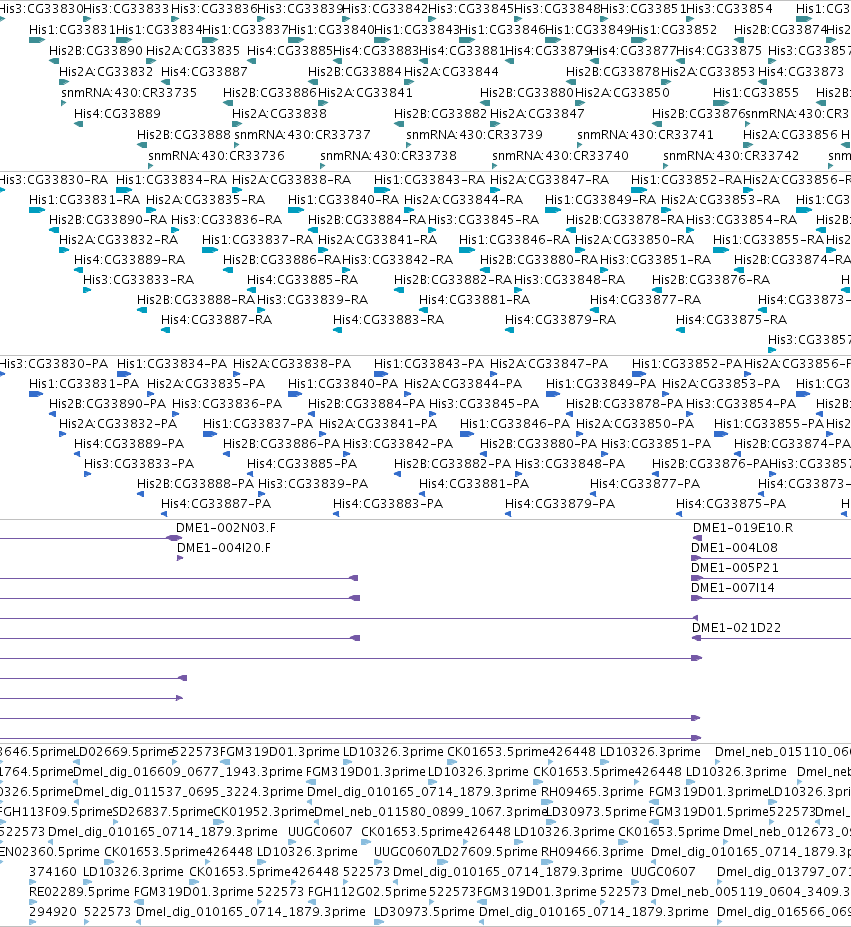
Task: Click the His2B:CG33890 gene label
Action: tap(96, 51)
